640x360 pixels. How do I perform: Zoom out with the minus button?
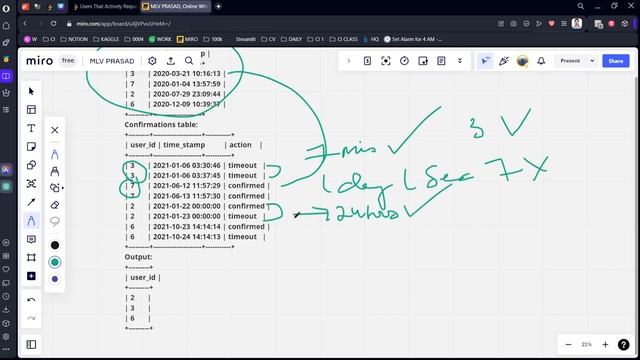click(568, 344)
